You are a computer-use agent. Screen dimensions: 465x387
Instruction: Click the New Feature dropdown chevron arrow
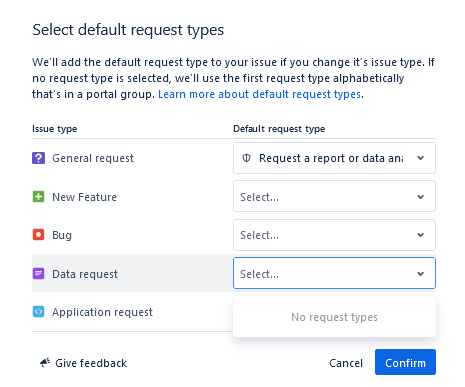(x=421, y=197)
